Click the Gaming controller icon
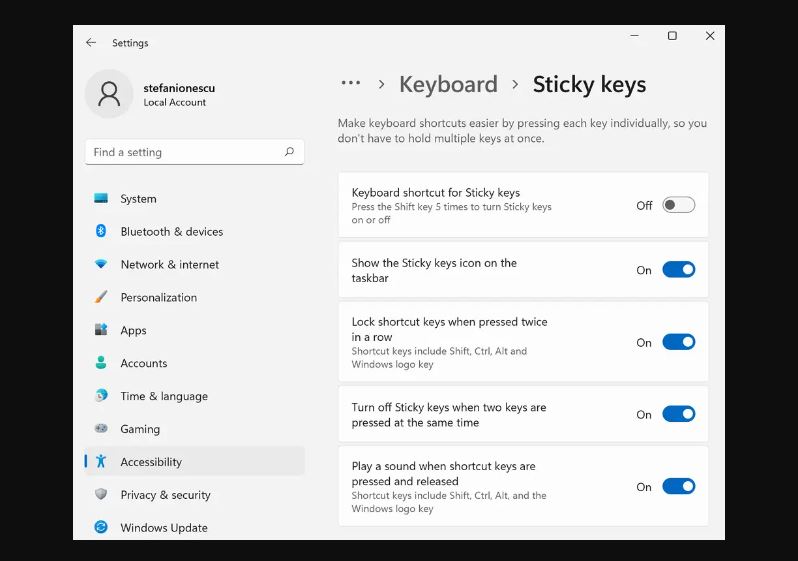The image size is (798, 561). click(x=101, y=428)
